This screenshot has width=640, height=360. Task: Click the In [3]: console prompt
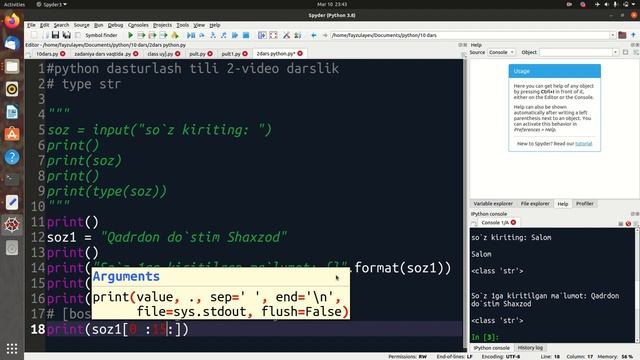click(485, 337)
